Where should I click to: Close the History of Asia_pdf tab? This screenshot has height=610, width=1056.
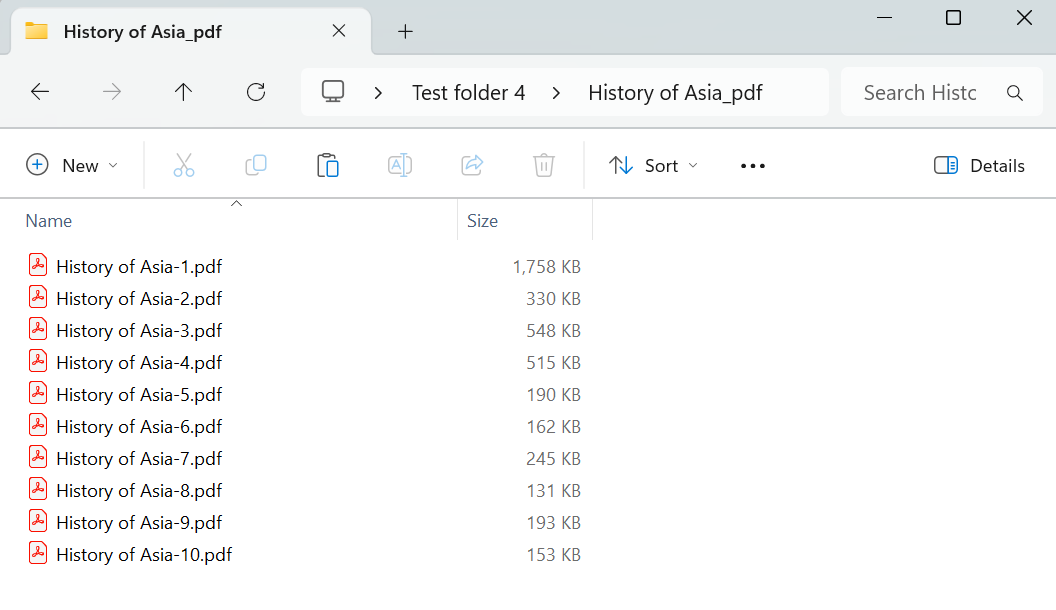339,31
